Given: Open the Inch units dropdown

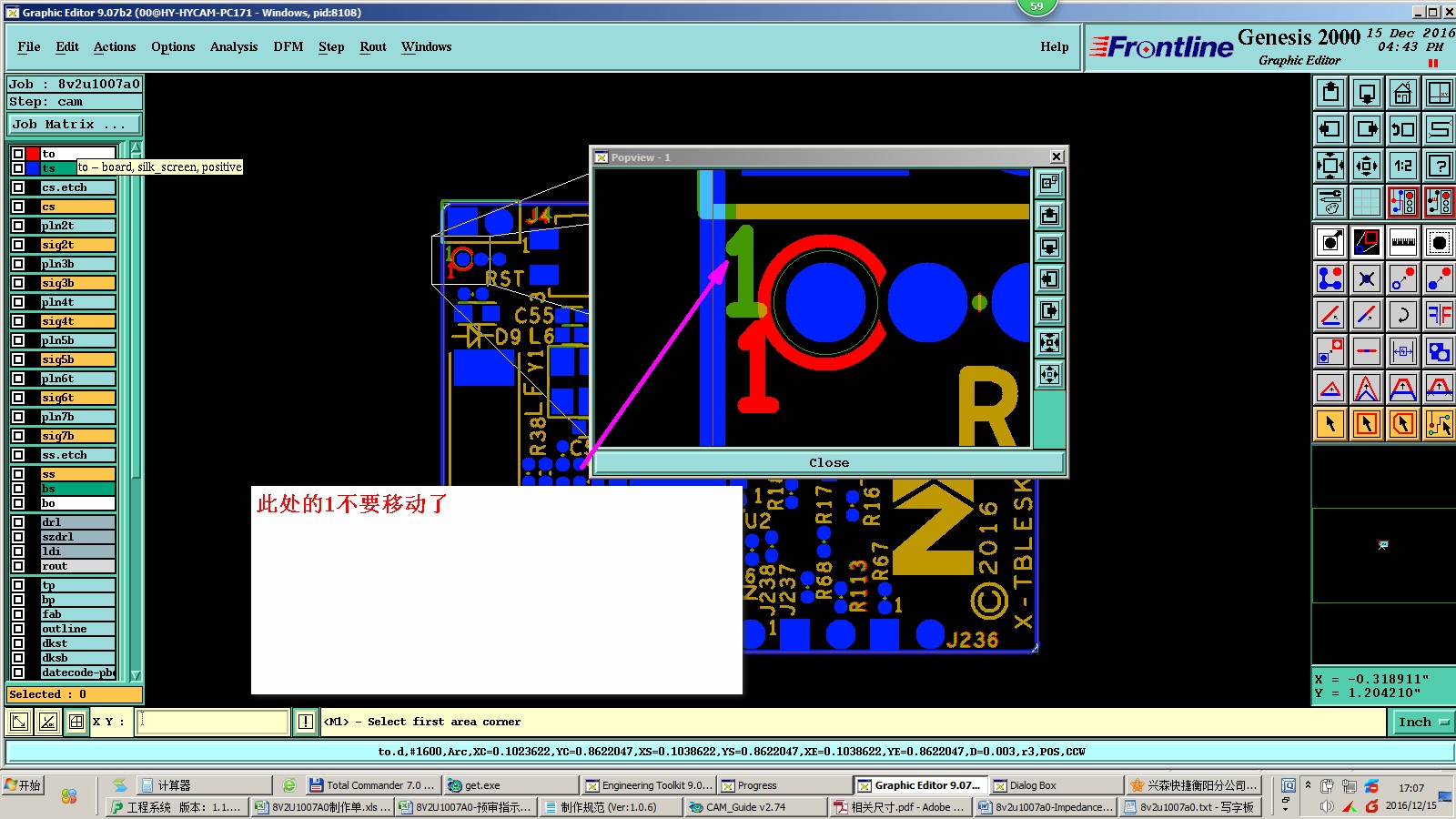Looking at the screenshot, I should click(x=1423, y=722).
